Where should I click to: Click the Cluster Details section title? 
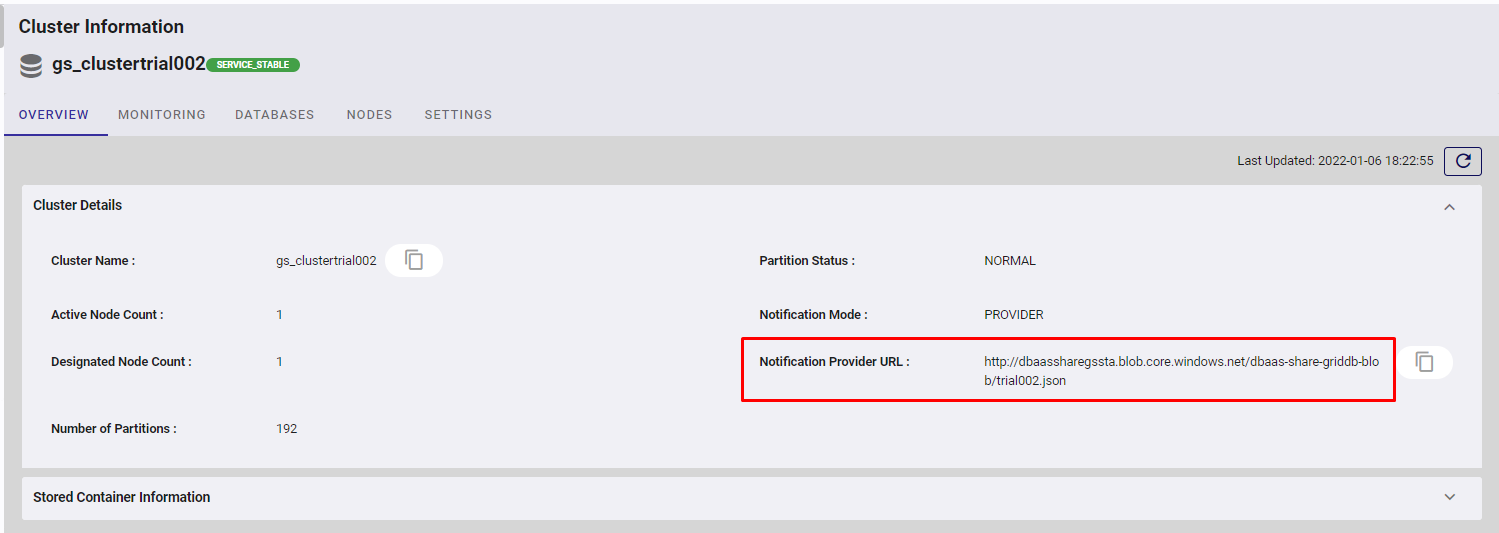click(x=78, y=205)
